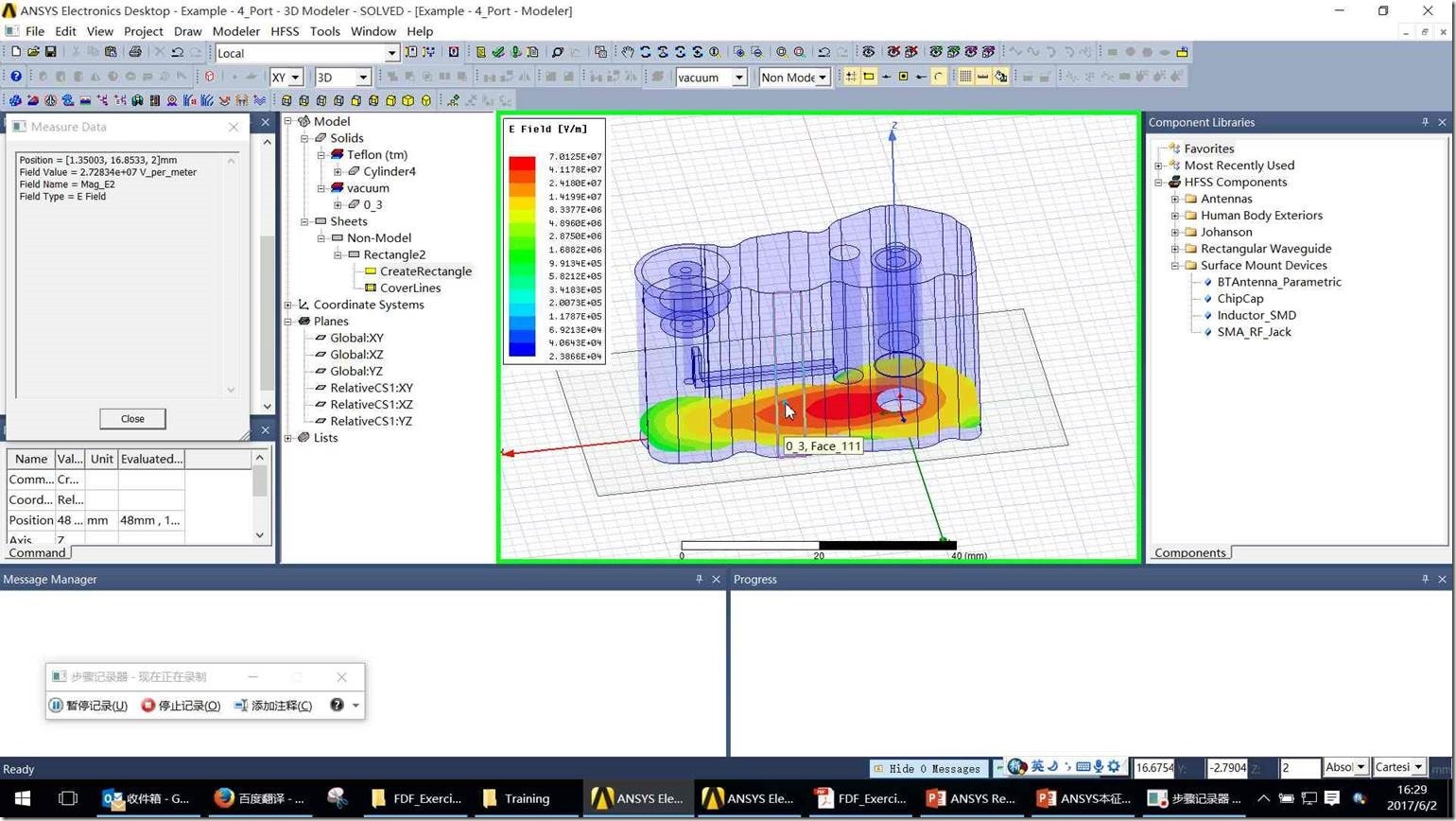Select ChipCap component
The height and width of the screenshot is (821, 1456).
pos(1239,299)
